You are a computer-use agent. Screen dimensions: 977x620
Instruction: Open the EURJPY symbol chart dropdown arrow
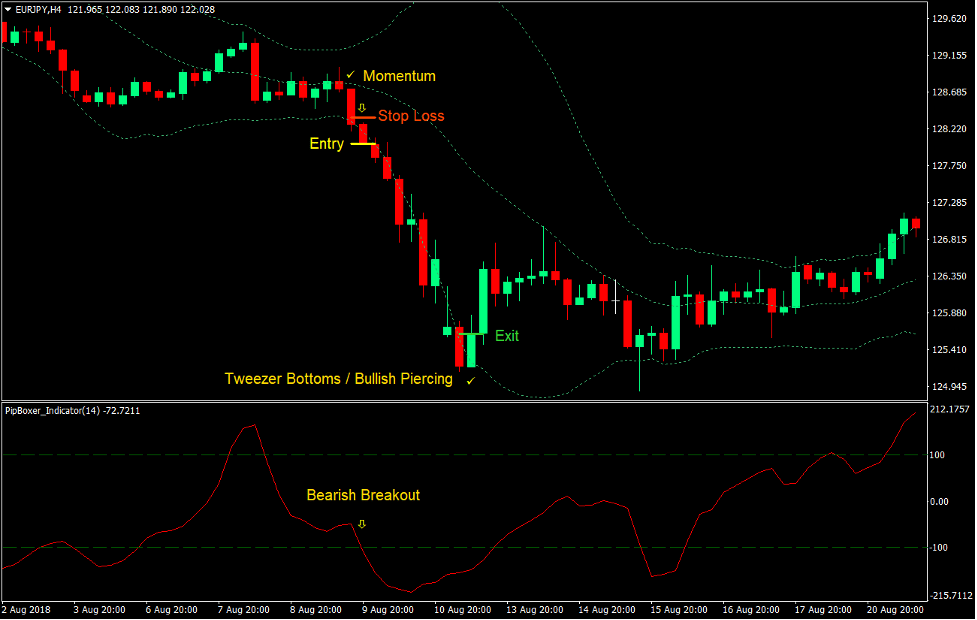[x=8, y=8]
